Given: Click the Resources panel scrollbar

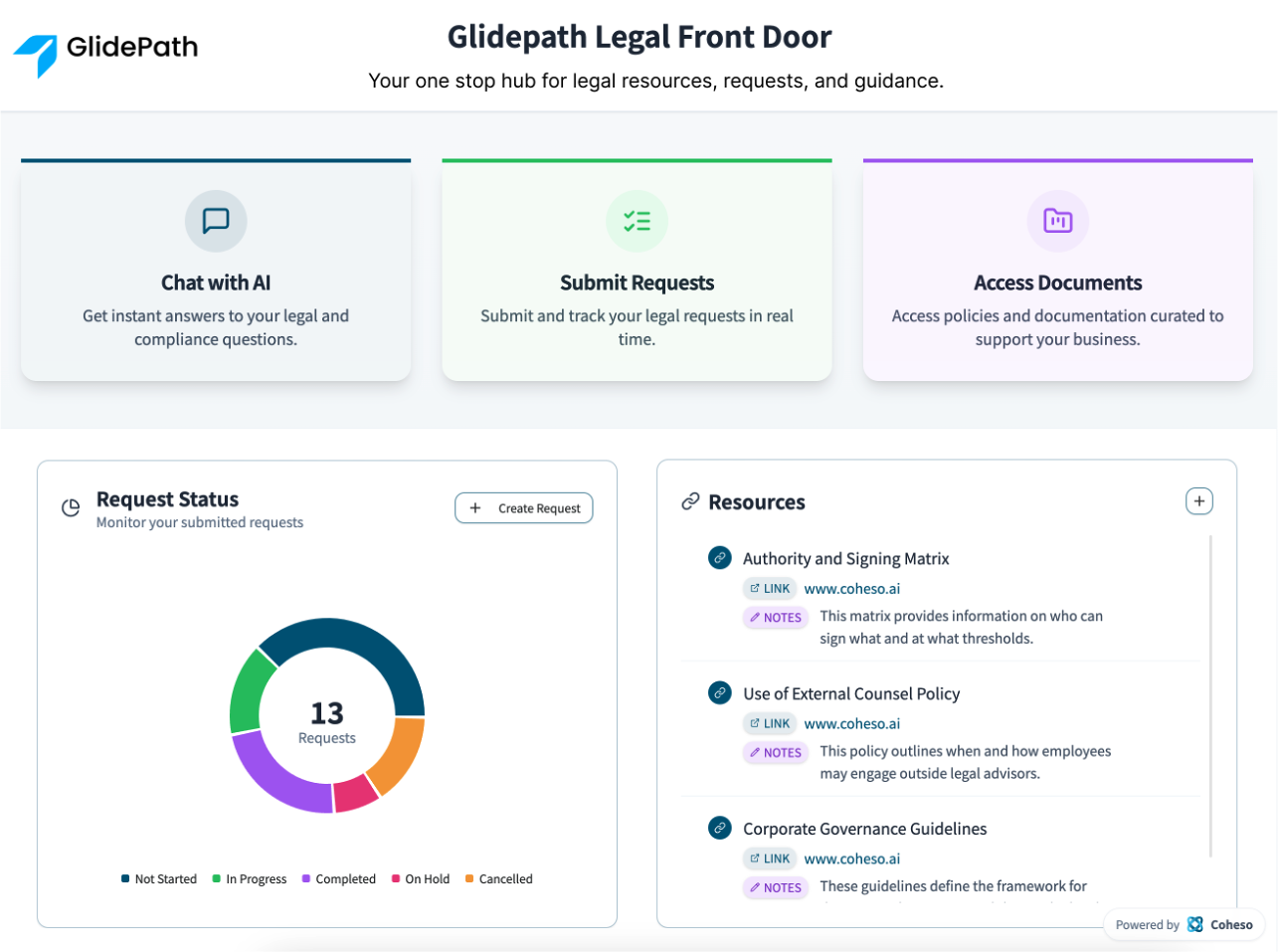Looking at the screenshot, I should [1210, 696].
